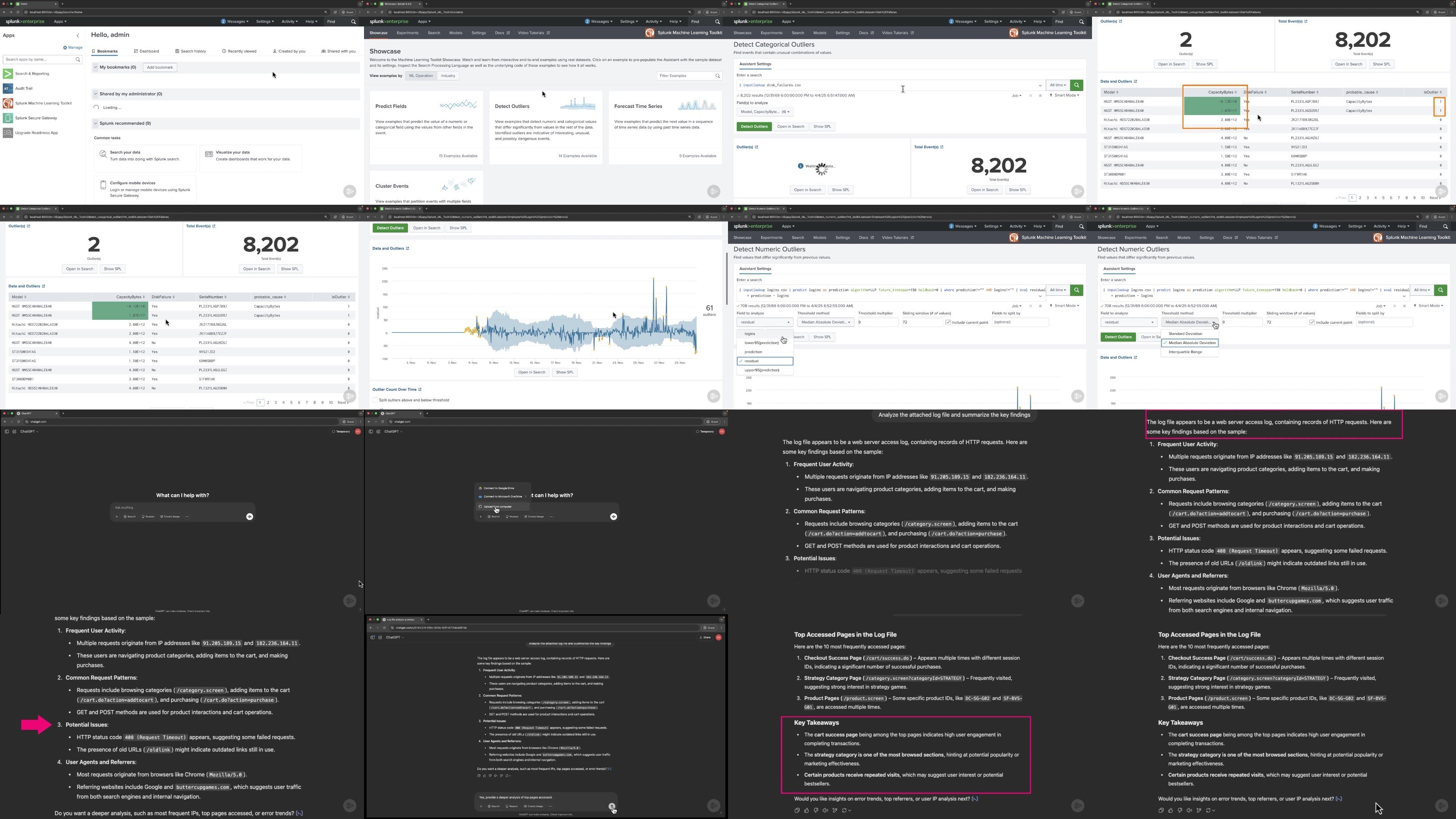The height and width of the screenshot is (819, 1456).
Task: Switch to the Search history tab
Action: (191, 51)
